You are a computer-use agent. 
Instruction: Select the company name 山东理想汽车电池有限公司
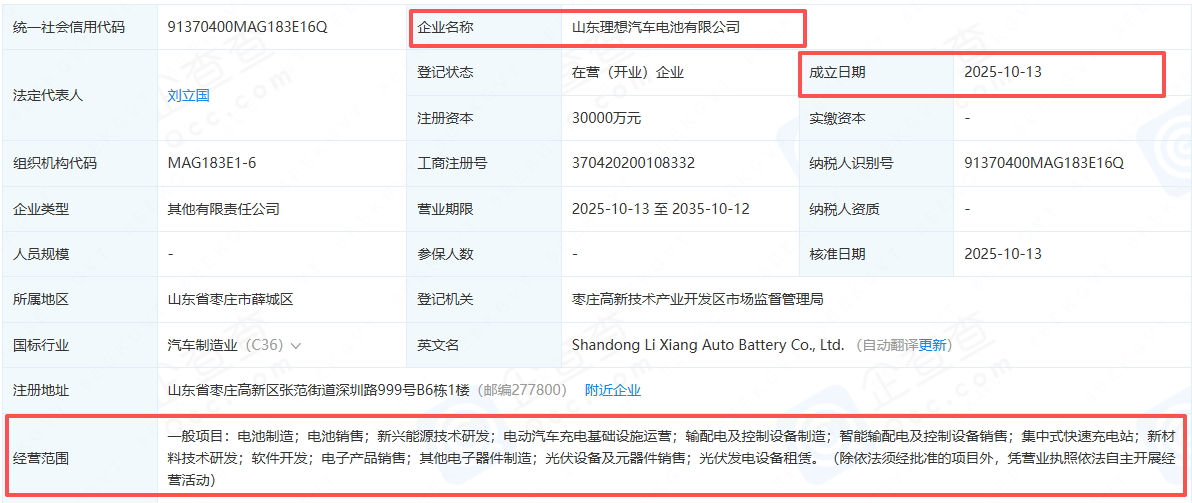655,28
